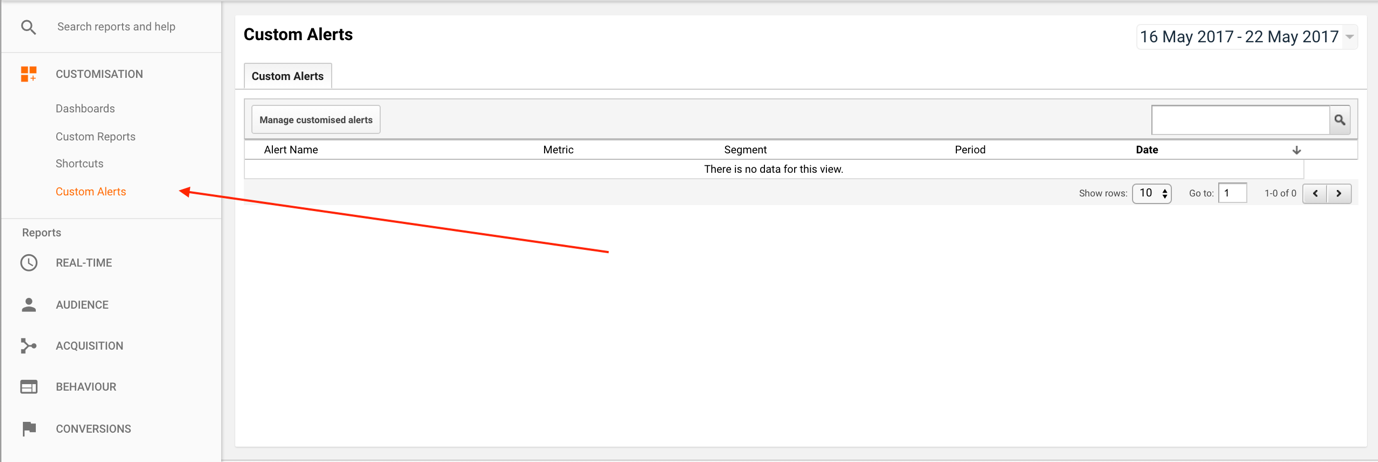Open Real-Time clock icon
The width and height of the screenshot is (1378, 462).
pos(29,263)
